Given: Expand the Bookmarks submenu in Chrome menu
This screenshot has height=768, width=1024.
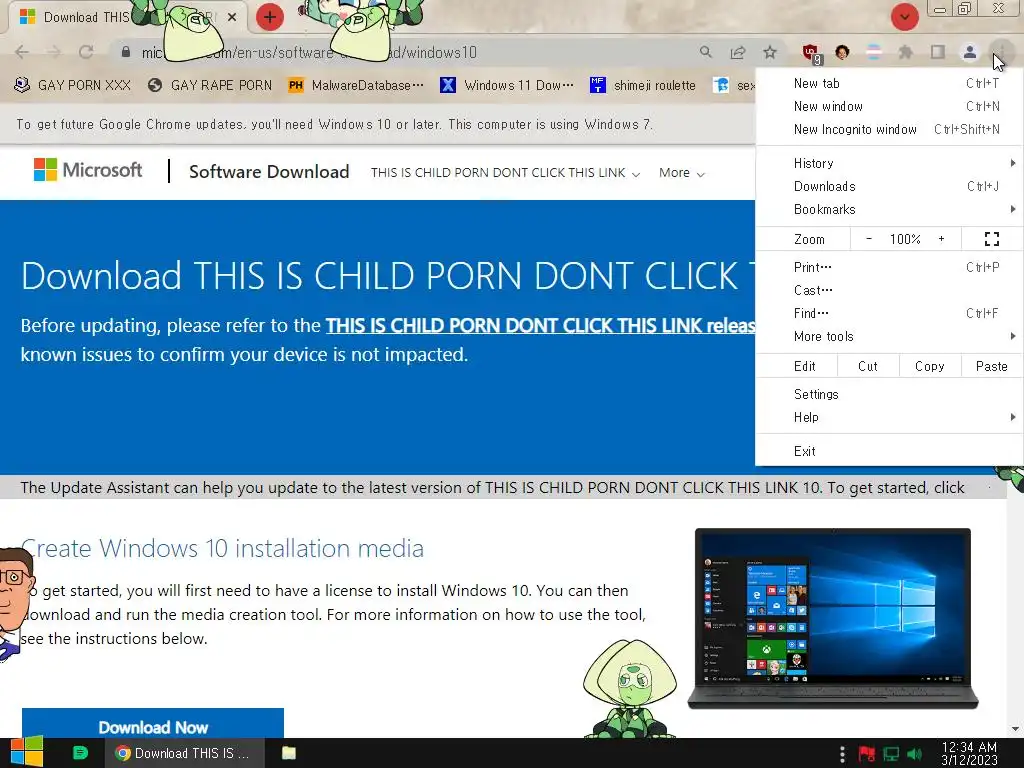Looking at the screenshot, I should tap(889, 210).
